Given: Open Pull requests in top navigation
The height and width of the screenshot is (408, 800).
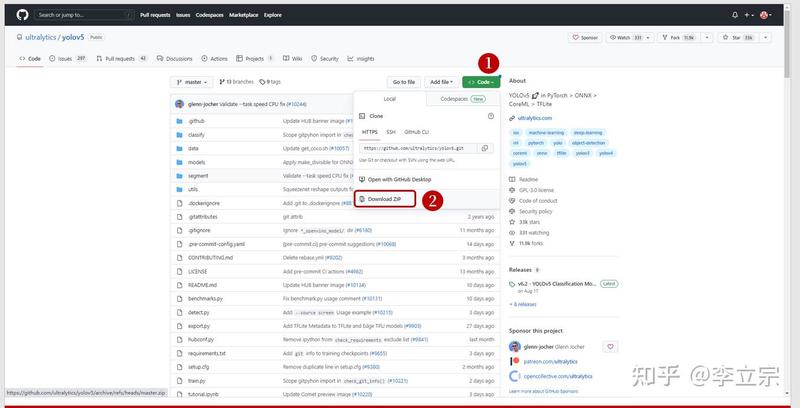Looking at the screenshot, I should [155, 15].
